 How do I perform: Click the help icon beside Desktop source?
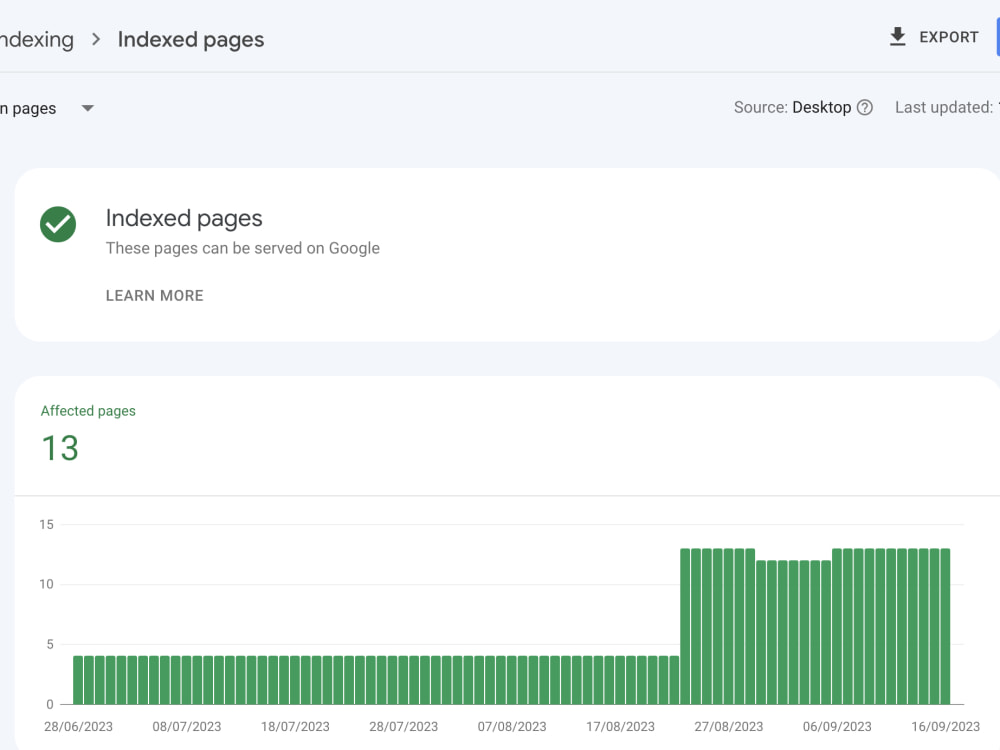click(865, 107)
